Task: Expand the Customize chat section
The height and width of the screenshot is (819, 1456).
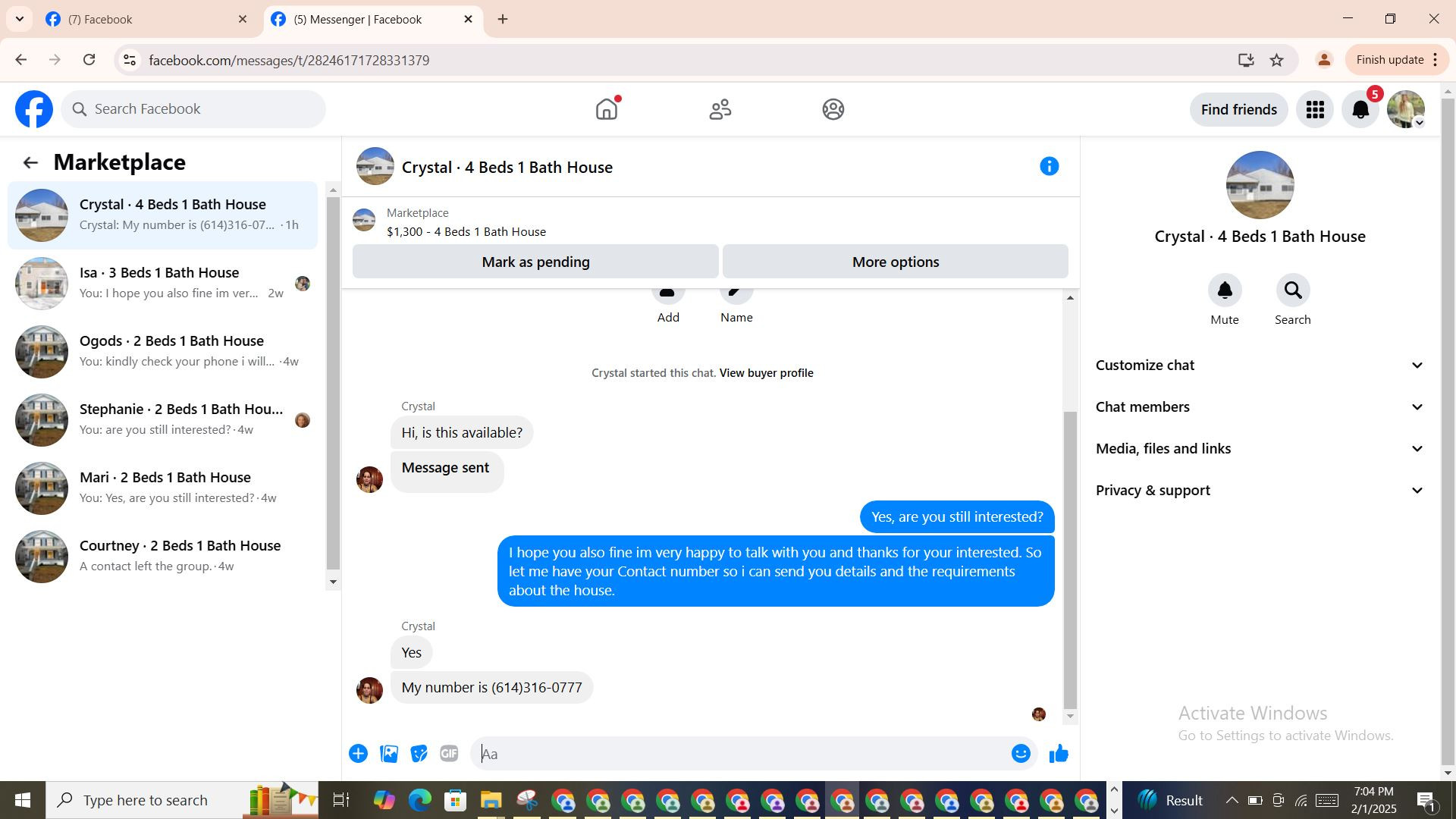Action: [x=1259, y=366]
